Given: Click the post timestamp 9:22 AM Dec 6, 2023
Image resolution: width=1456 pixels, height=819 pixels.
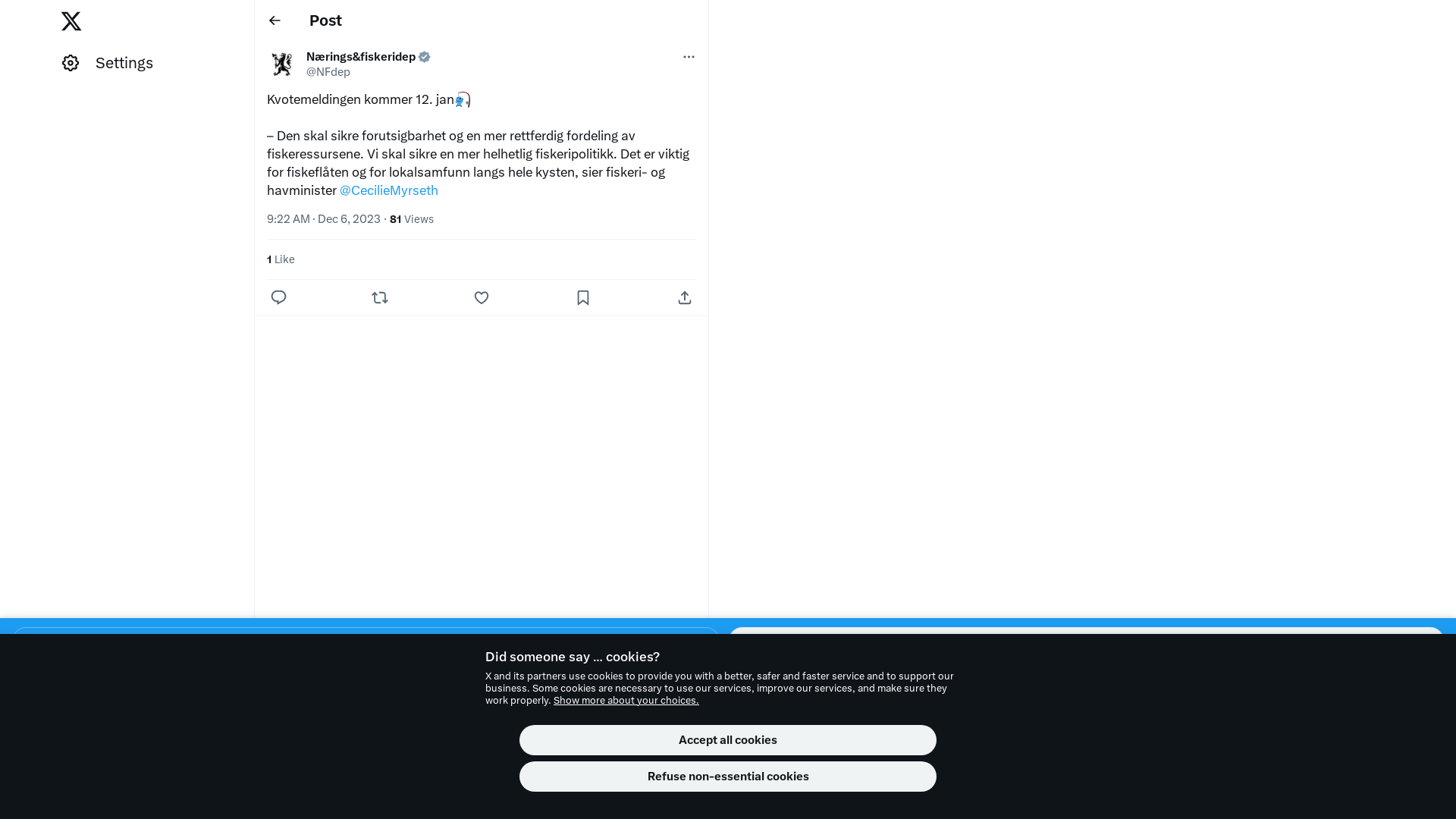Looking at the screenshot, I should (324, 219).
